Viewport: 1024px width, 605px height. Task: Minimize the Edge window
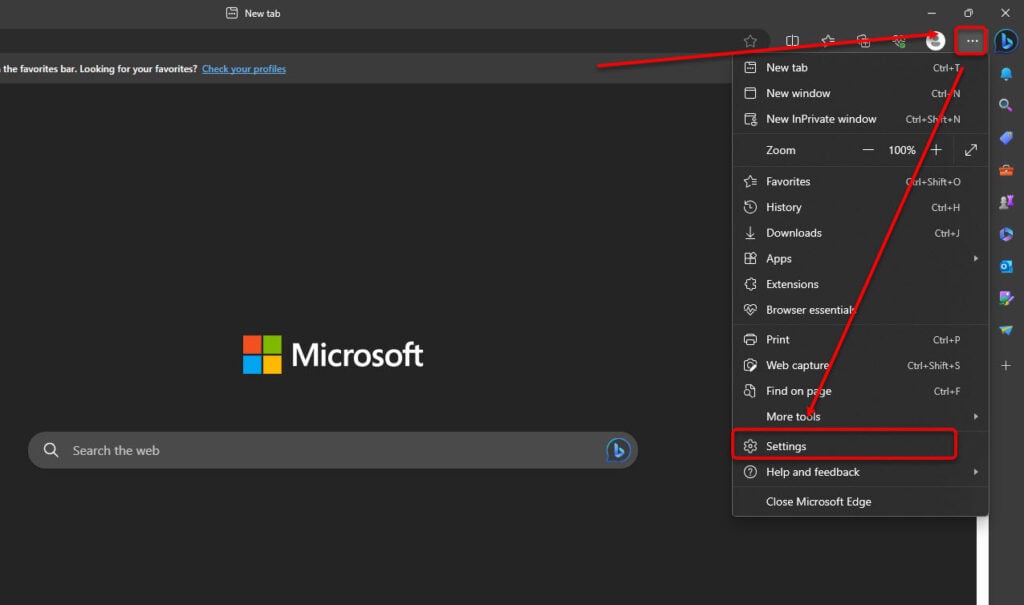[932, 13]
